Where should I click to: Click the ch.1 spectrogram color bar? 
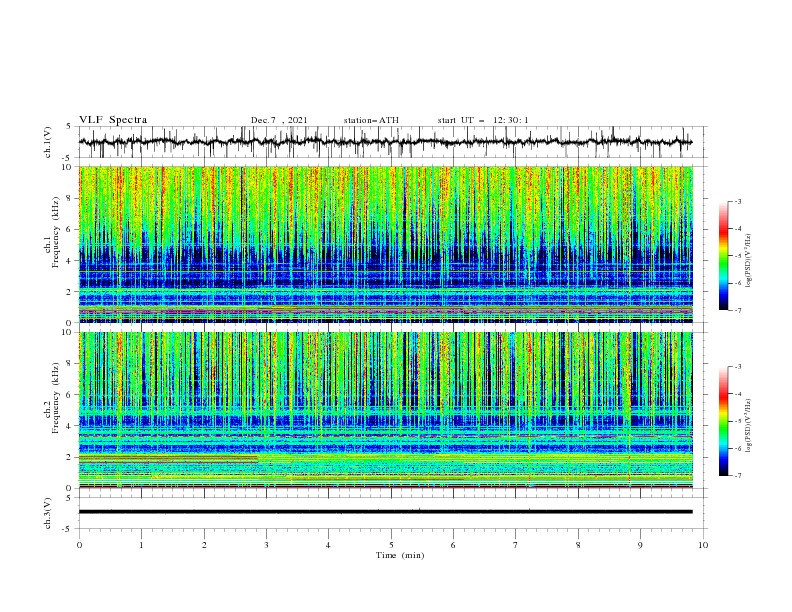[723, 255]
